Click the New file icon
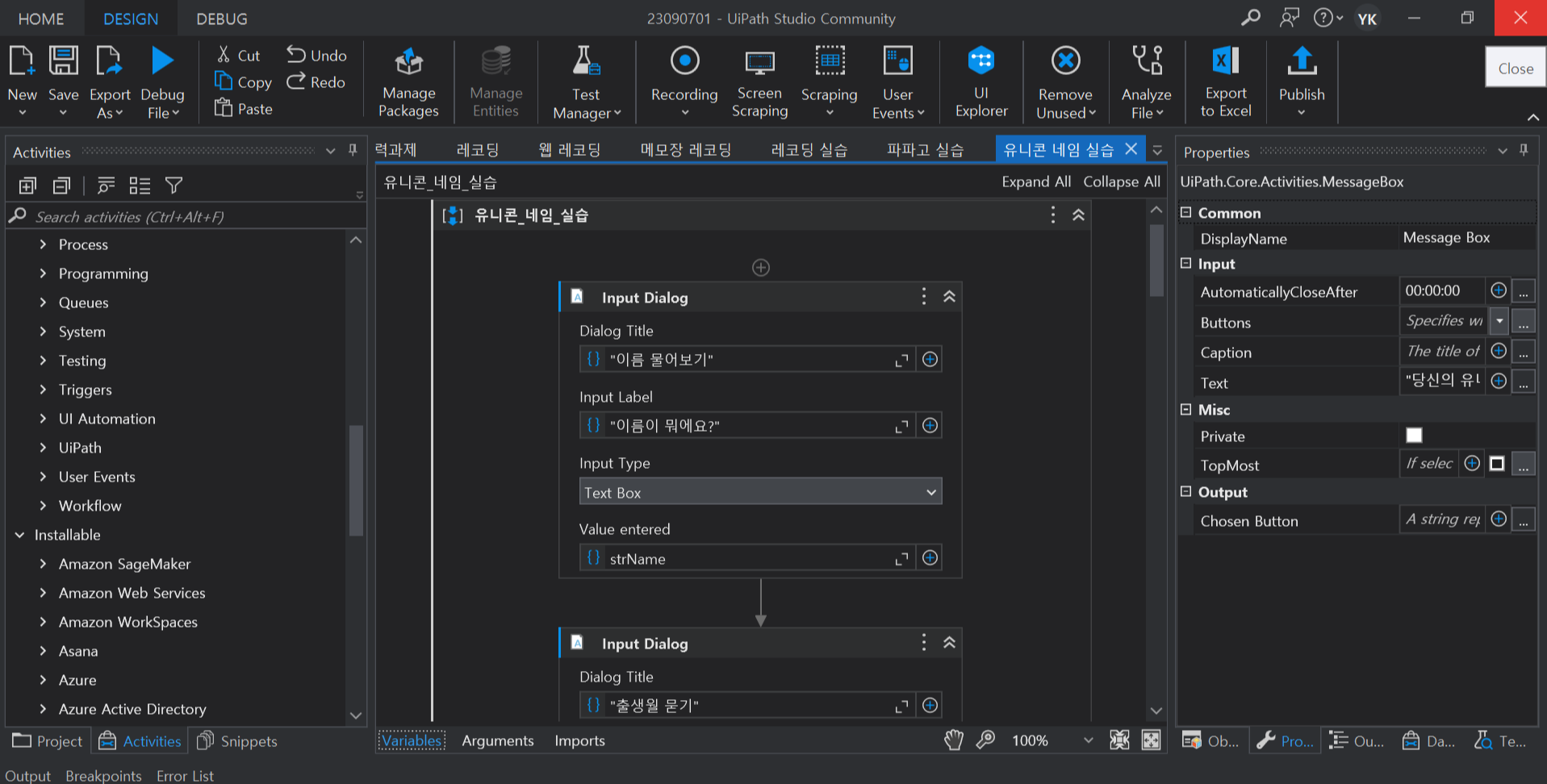This screenshot has height=784, width=1547. [x=22, y=61]
